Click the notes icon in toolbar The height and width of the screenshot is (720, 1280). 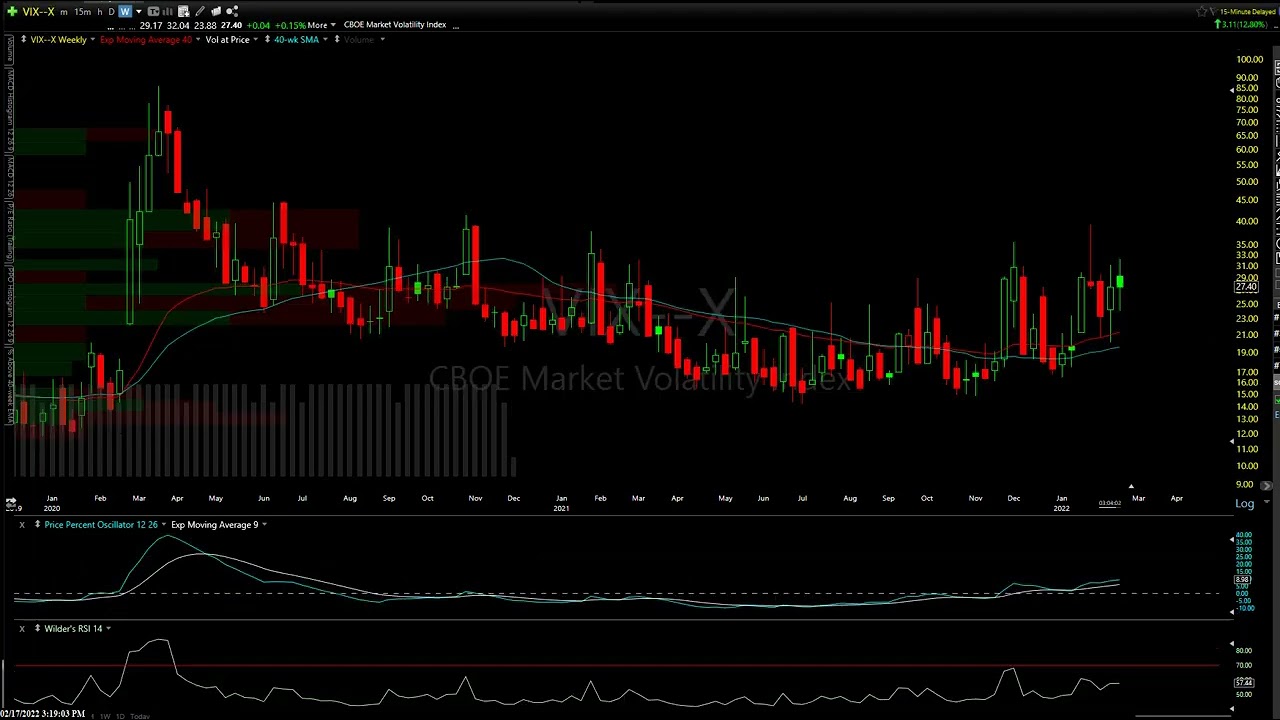[x=216, y=11]
